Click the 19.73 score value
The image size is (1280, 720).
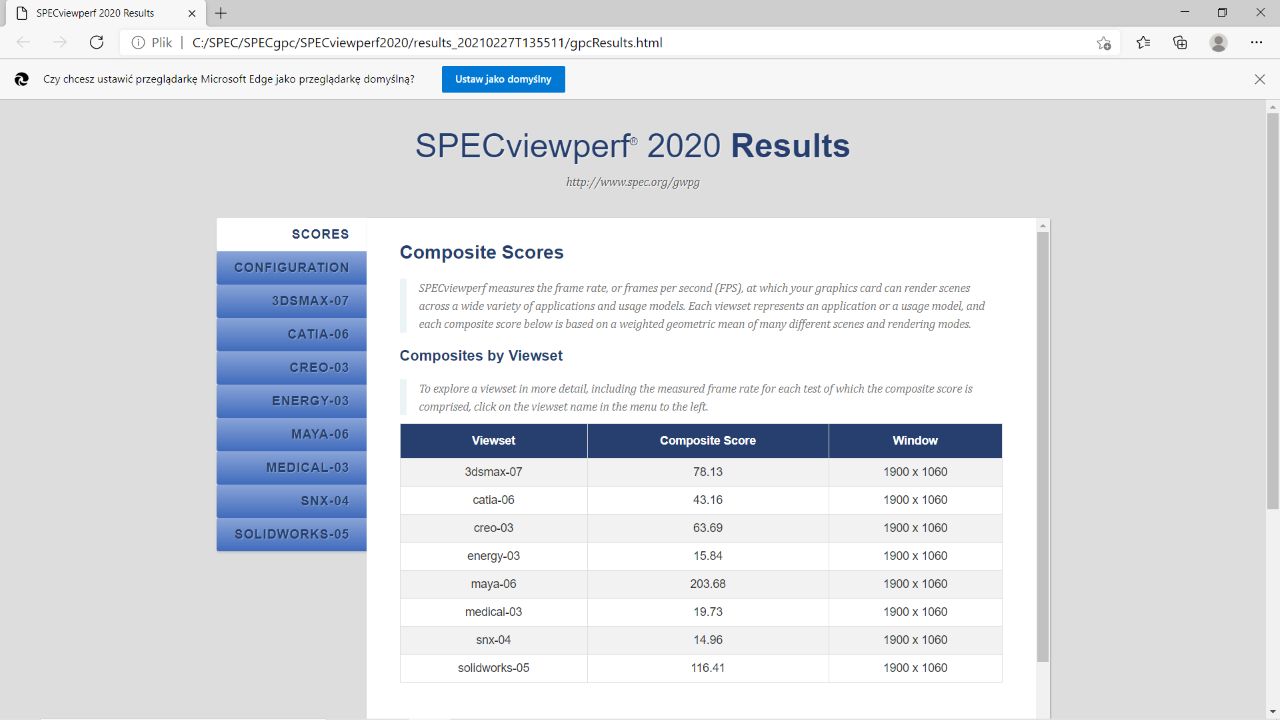pos(707,612)
